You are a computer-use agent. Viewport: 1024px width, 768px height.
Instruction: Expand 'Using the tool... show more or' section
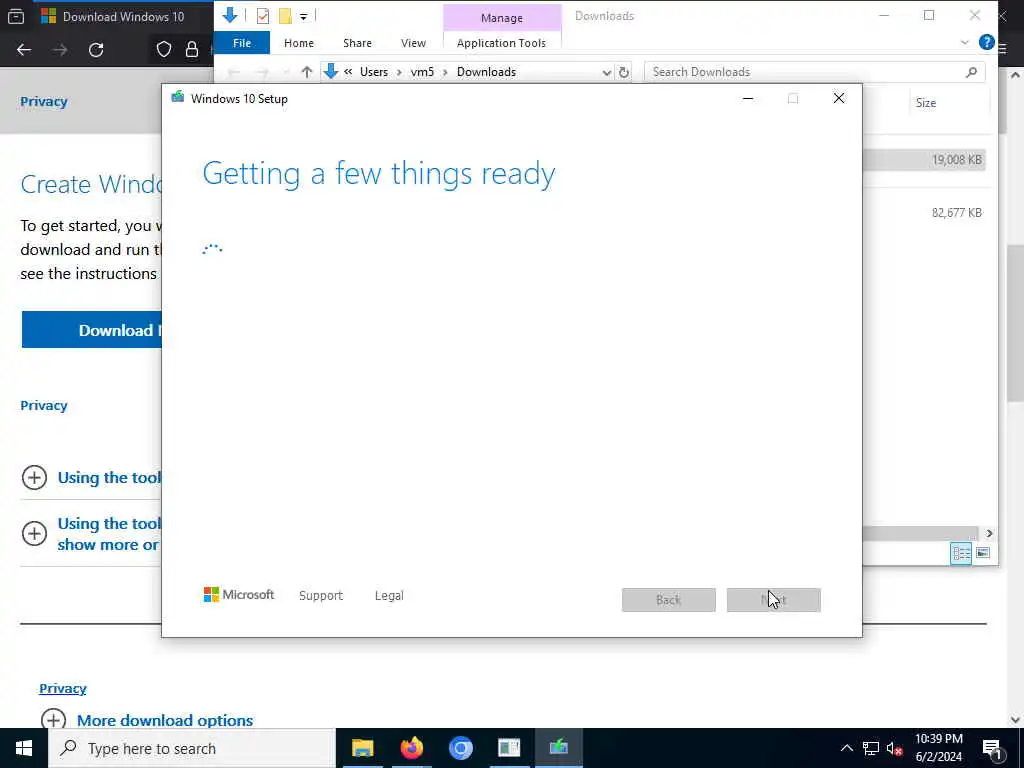tap(34, 534)
